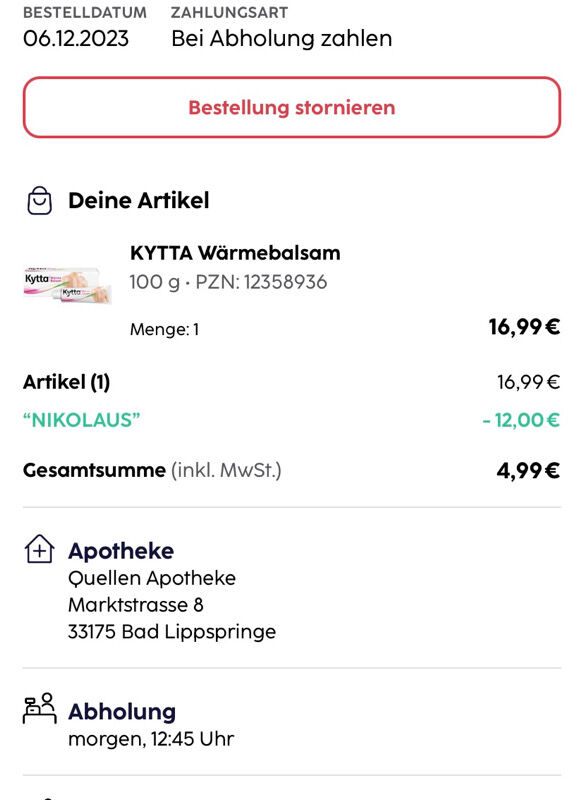
Task: Click the pharmacy house icon
Action: tap(39, 549)
